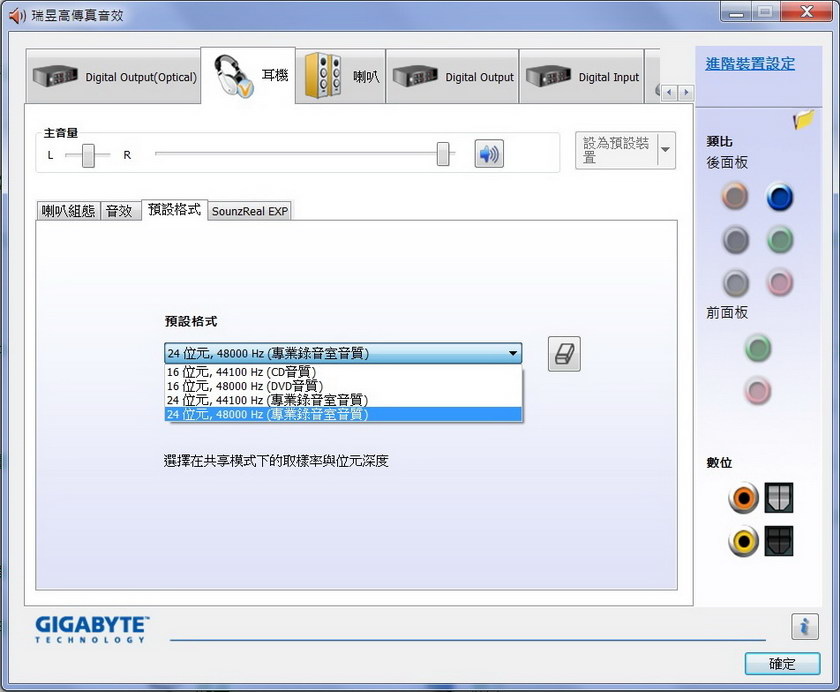Screen dimensions: 840x692
Task: Click the main volume slider handle
Action: [x=442, y=154]
